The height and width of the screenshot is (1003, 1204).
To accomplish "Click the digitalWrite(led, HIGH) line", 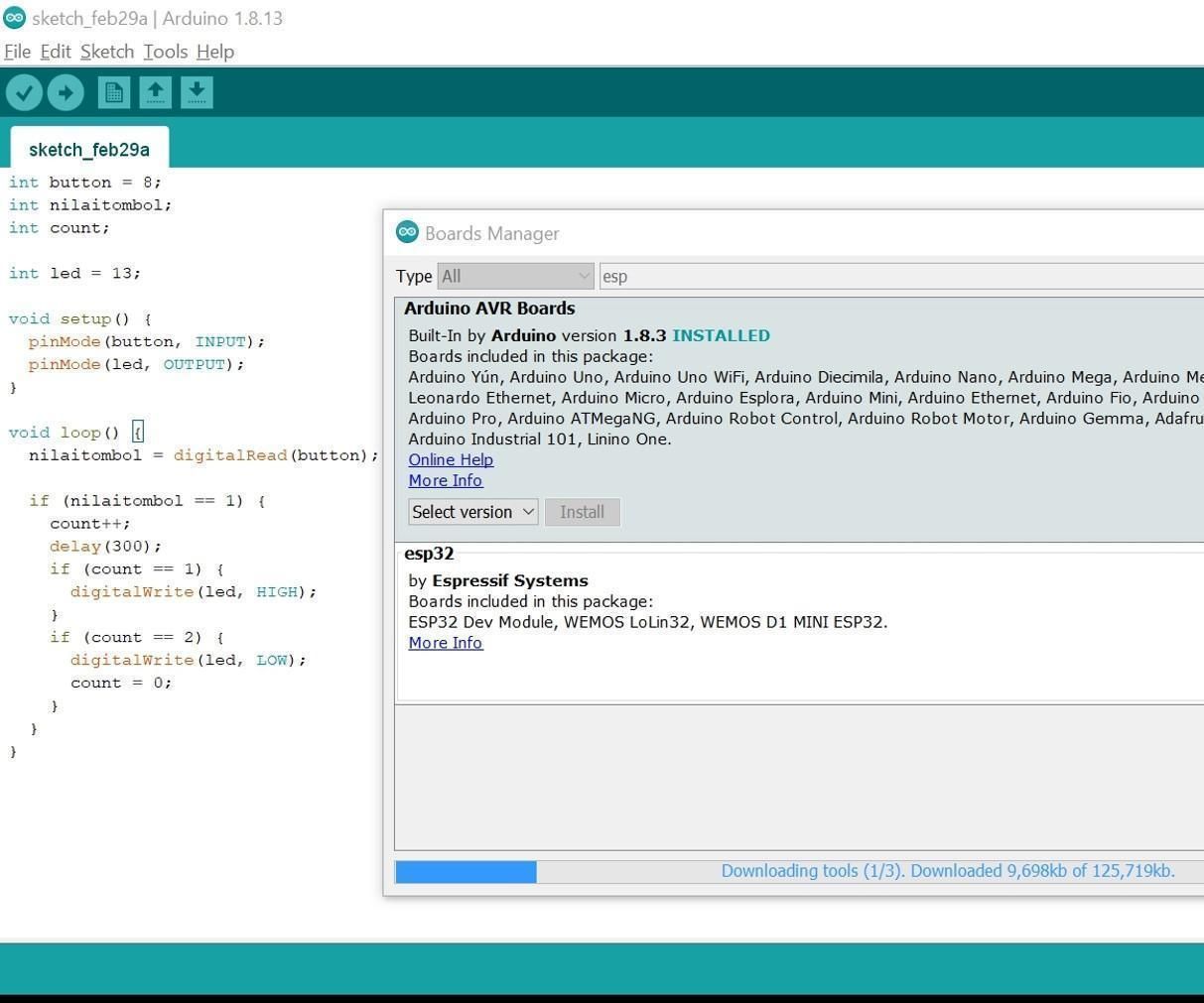I will [194, 592].
